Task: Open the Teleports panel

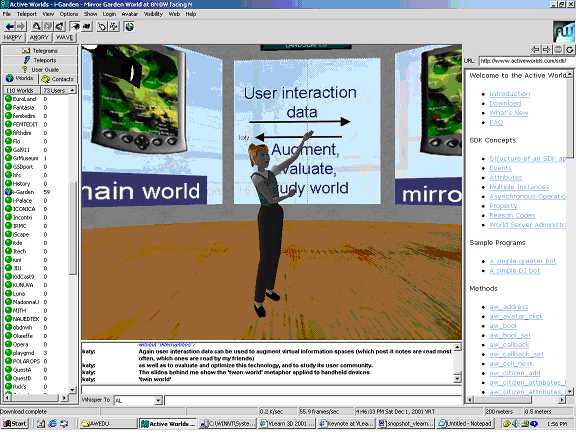Action: click(x=40, y=60)
